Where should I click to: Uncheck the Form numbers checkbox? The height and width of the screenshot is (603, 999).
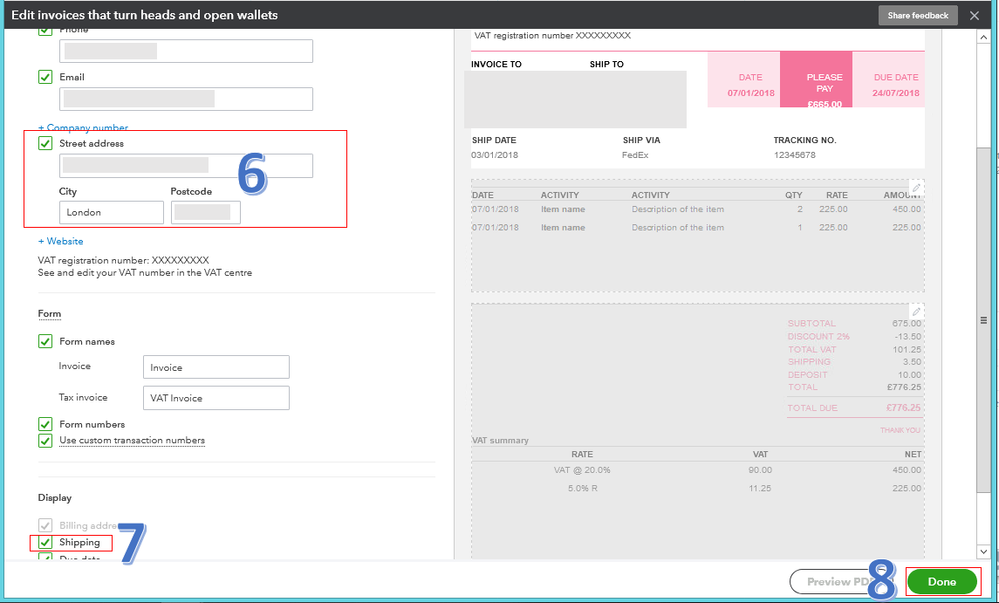45,424
